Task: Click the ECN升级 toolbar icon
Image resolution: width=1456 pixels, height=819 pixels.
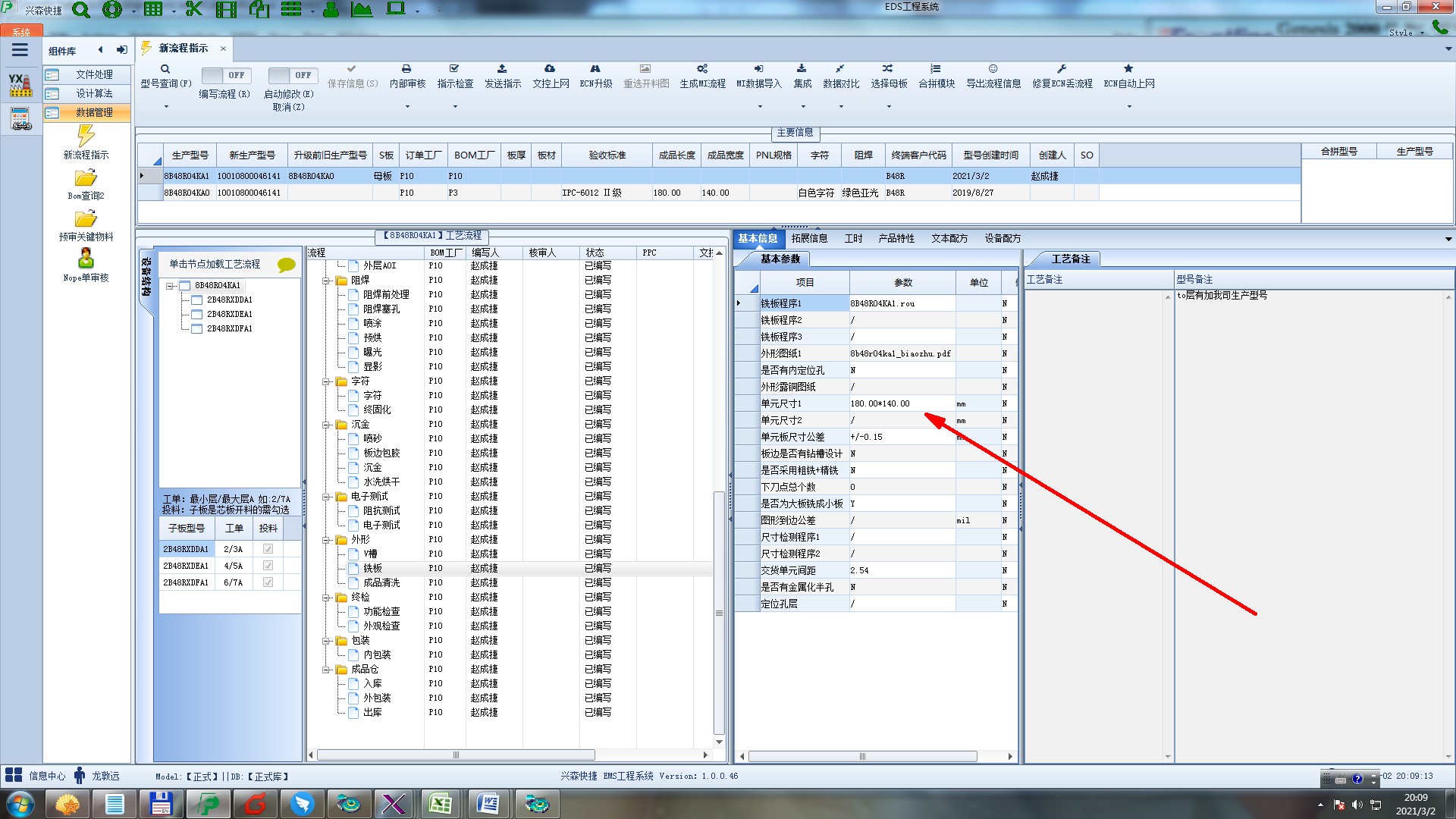Action: (595, 69)
